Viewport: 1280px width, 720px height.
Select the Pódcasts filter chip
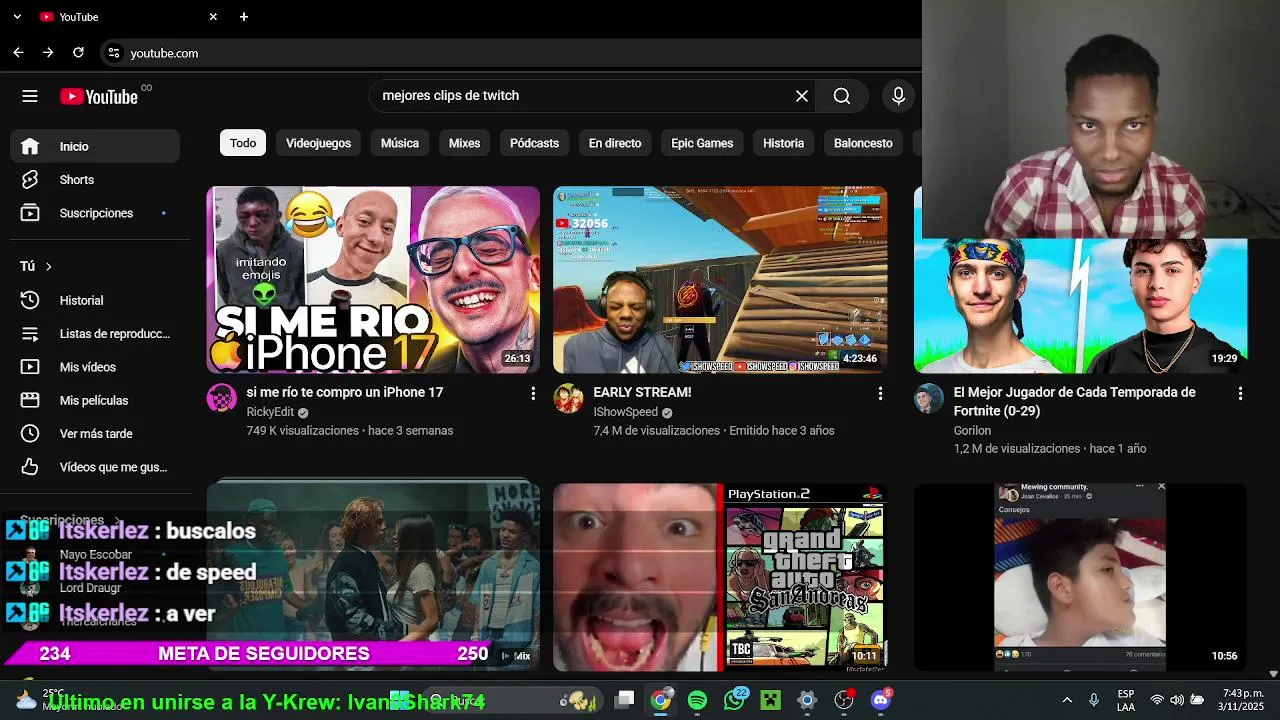[534, 143]
